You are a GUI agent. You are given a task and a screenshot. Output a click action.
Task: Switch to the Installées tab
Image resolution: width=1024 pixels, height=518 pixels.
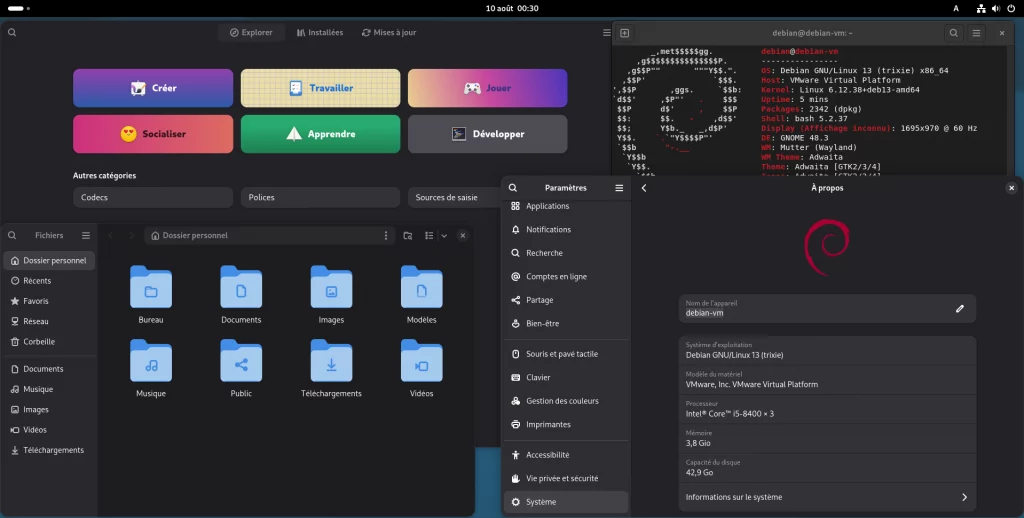pyautogui.click(x=318, y=33)
